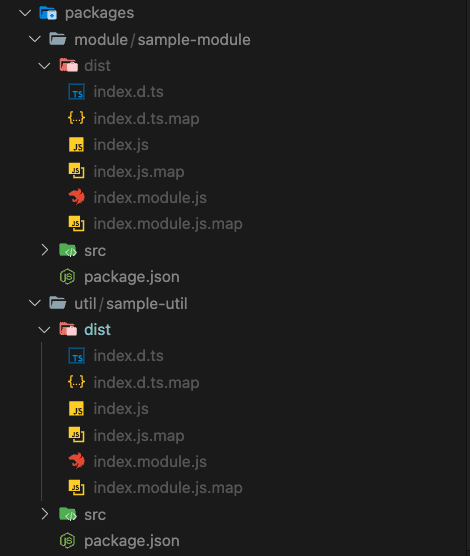Image resolution: width=470 pixels, height=556 pixels.
Task: Click TypeScript icon of index.d.ts under sample-module
Action: pyautogui.click(x=76, y=92)
